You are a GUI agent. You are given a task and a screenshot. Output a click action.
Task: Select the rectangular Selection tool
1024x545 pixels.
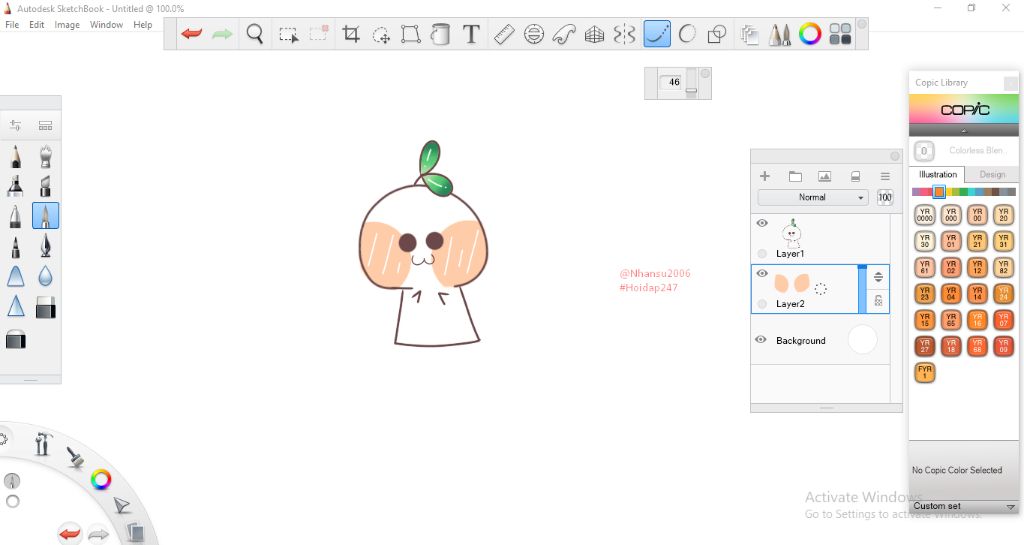[x=288, y=34]
